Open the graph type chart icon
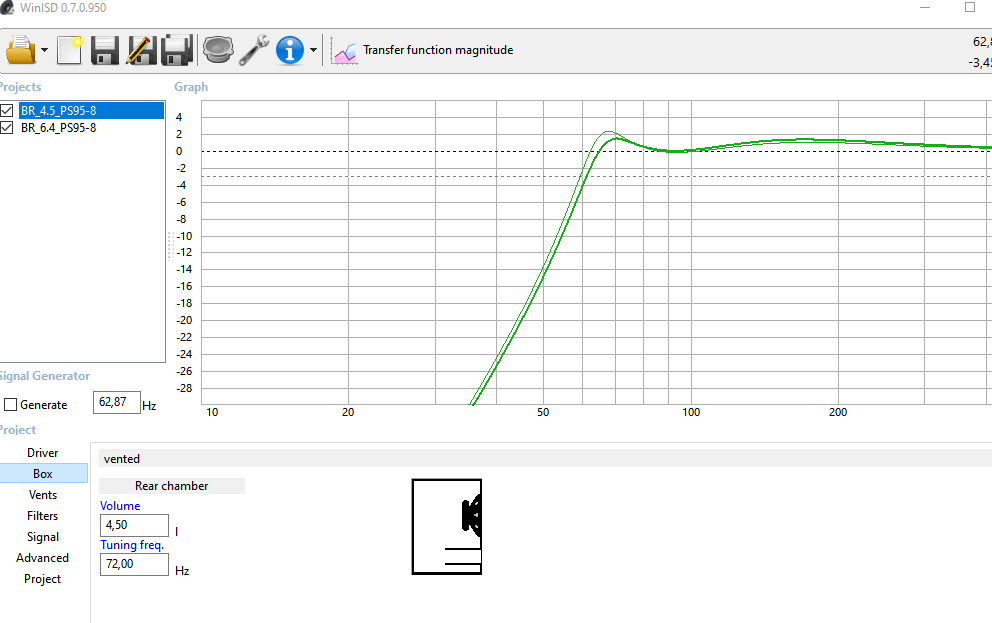 [x=344, y=52]
